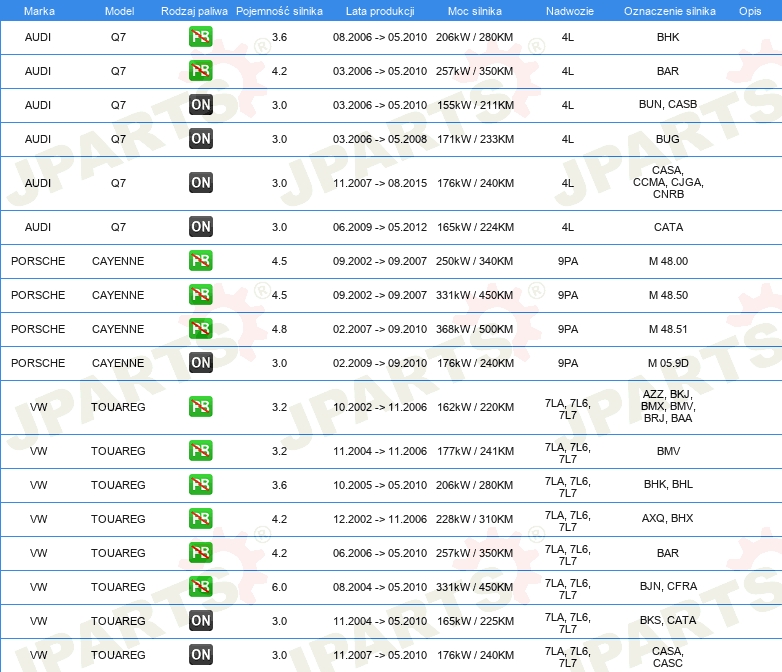
Task: Click power value 162kW / 220KM
Action: click(x=475, y=407)
